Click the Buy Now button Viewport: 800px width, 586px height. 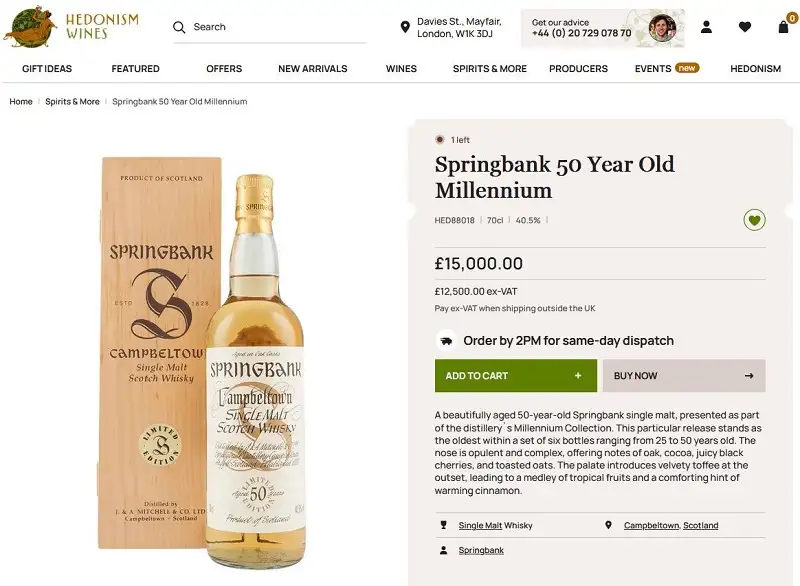[684, 375]
